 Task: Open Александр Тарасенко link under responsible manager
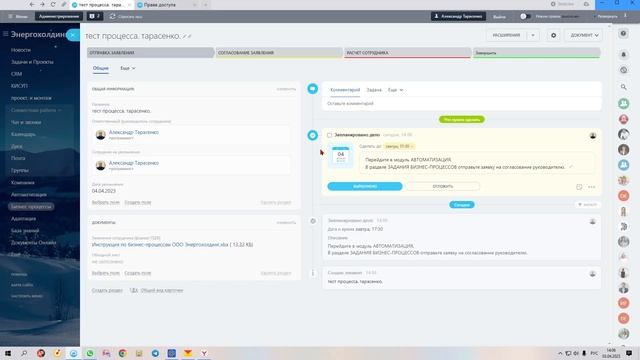[134, 132]
